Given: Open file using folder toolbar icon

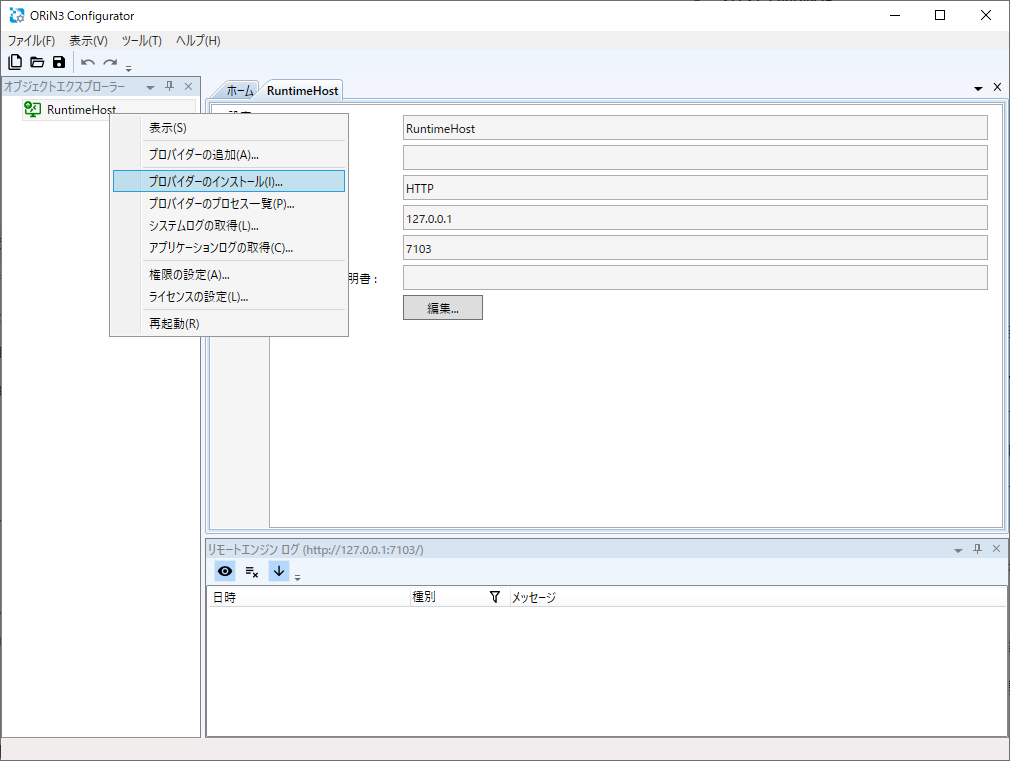Looking at the screenshot, I should (x=37, y=62).
